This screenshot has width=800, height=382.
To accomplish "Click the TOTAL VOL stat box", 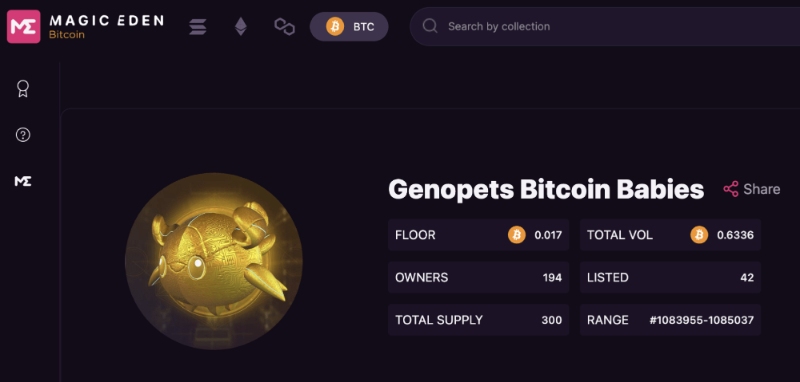I will point(670,235).
